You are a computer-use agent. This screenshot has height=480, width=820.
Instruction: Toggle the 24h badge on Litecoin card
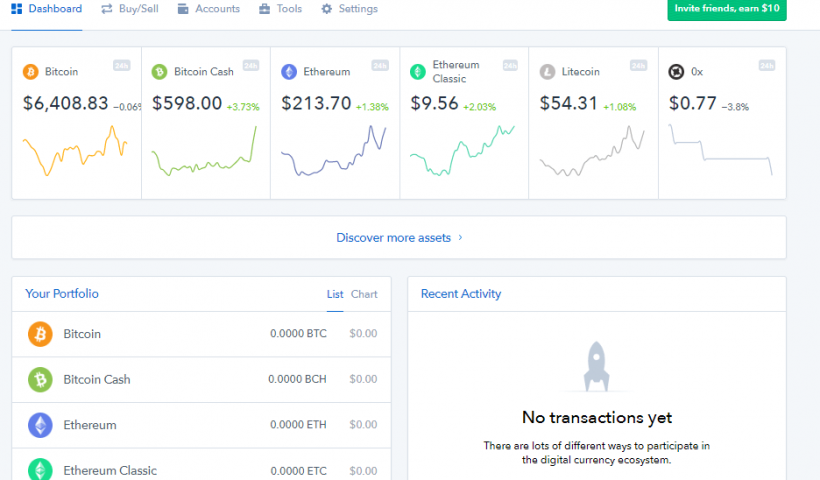[639, 66]
